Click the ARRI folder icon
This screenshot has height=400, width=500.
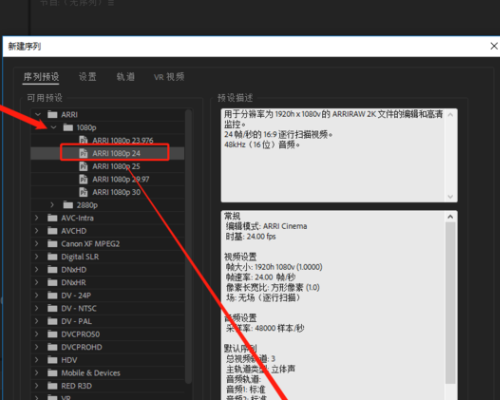(x=52, y=115)
